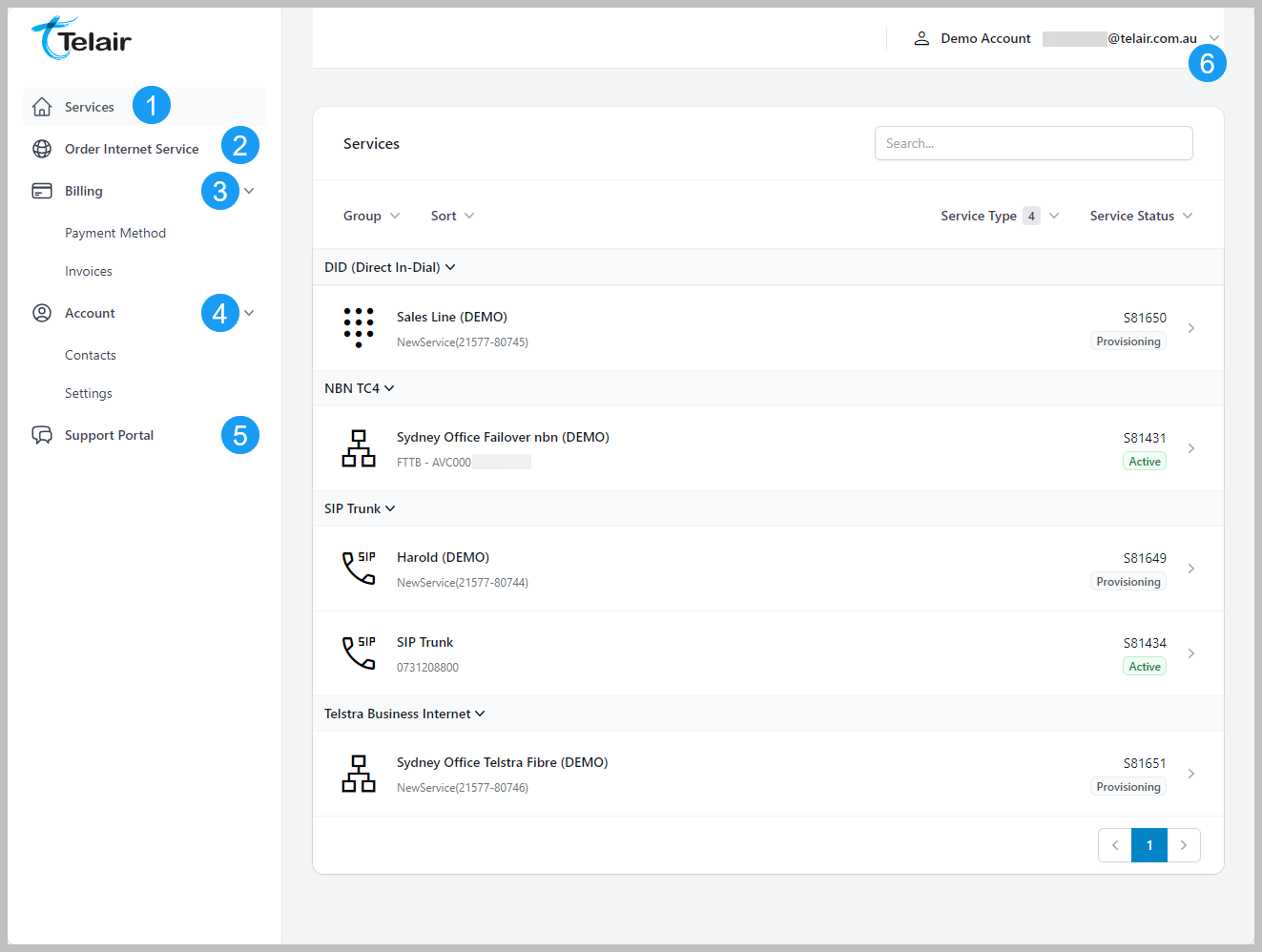Open the Sort dropdown
The height and width of the screenshot is (952, 1262).
point(452,216)
